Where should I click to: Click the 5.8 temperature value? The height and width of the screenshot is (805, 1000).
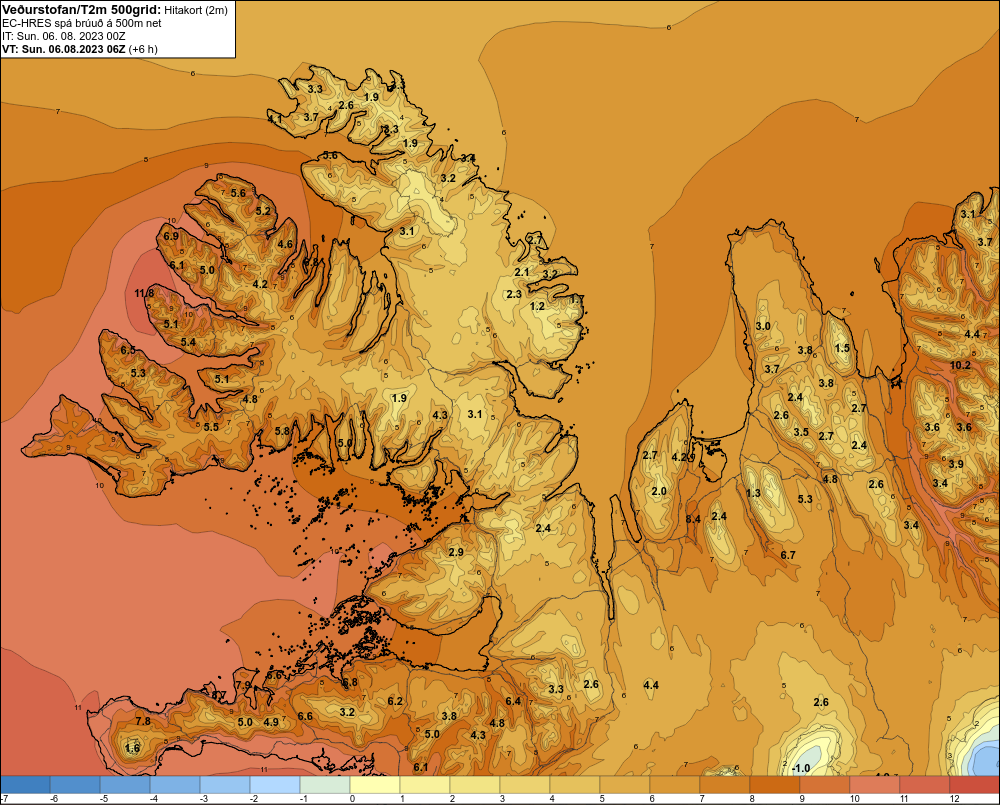[282, 431]
